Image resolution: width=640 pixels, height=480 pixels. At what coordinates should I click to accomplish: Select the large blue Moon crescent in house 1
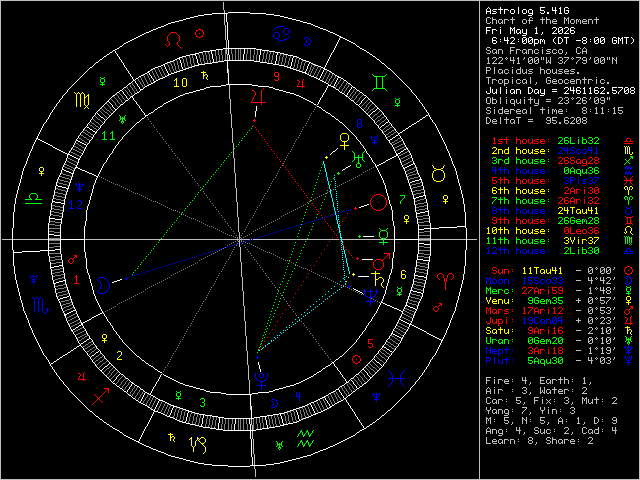point(104,285)
